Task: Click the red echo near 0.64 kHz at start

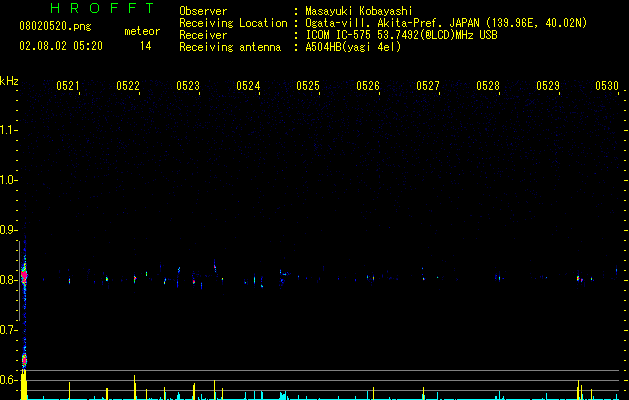Action: (24, 360)
